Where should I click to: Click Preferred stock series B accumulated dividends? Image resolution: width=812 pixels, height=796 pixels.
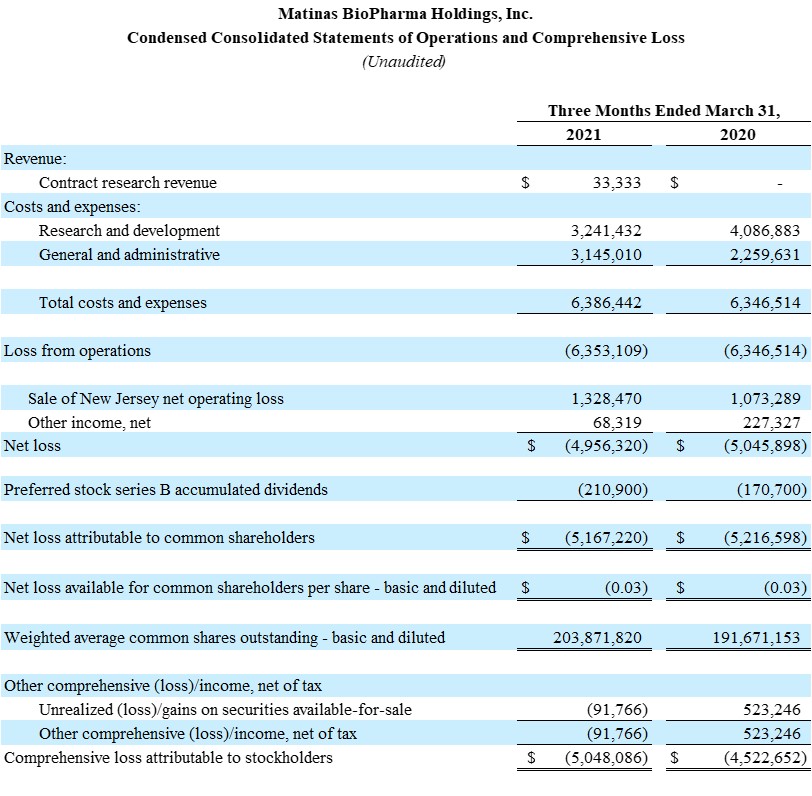(165, 490)
